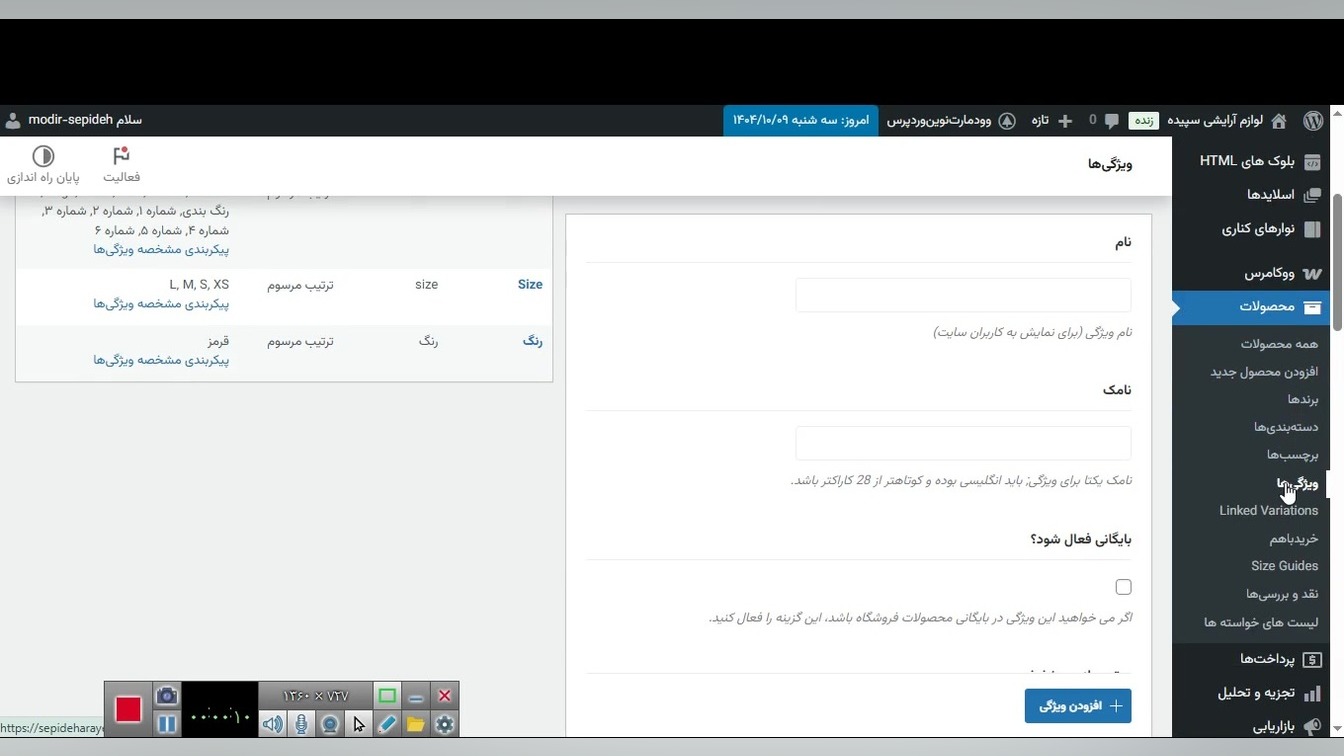Click the WordPress logo in admin bar
This screenshot has height=756, width=1344.
pos(1313,120)
